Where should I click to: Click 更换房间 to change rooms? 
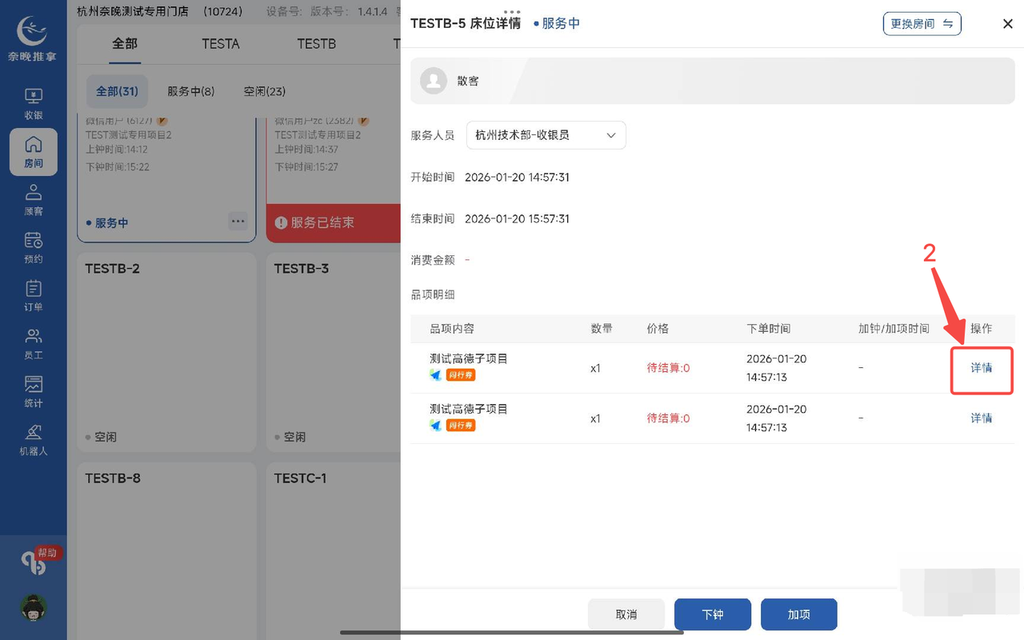coord(921,23)
